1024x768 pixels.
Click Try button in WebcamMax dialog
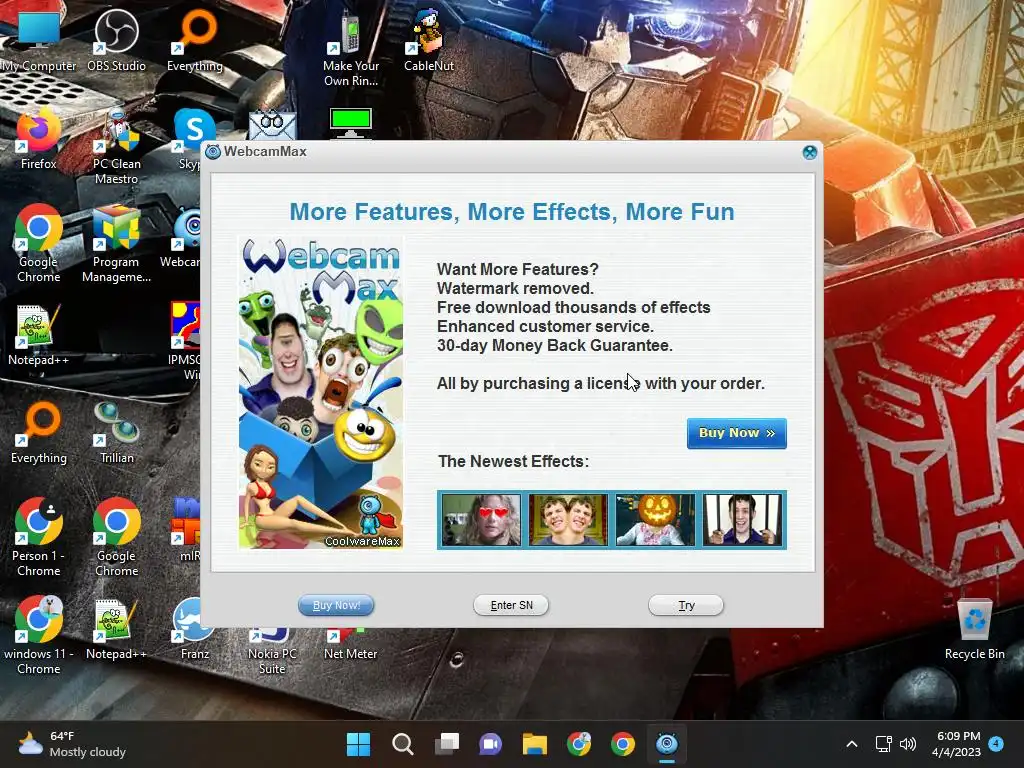point(686,605)
